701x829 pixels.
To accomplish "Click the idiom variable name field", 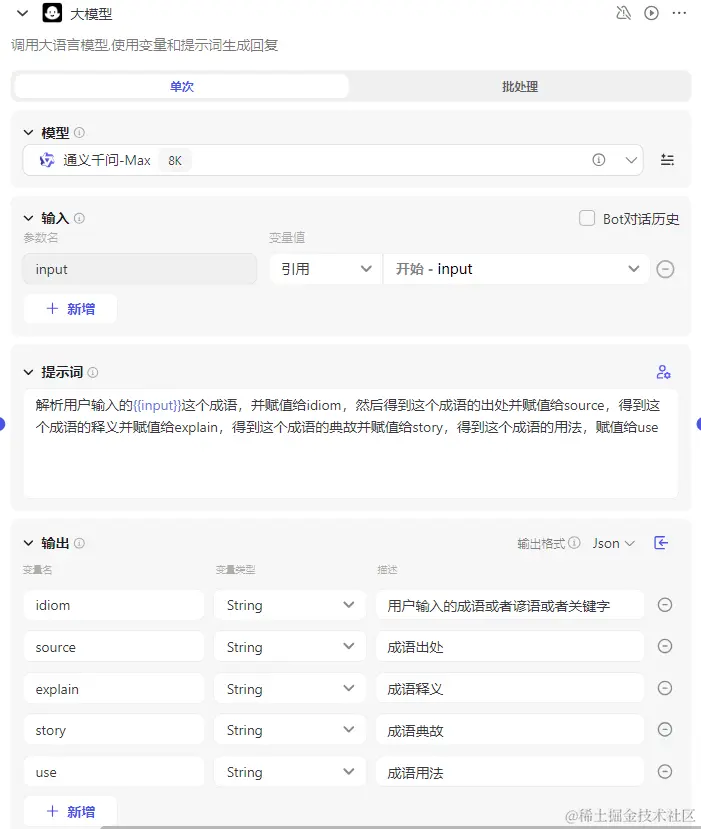I will 114,605.
